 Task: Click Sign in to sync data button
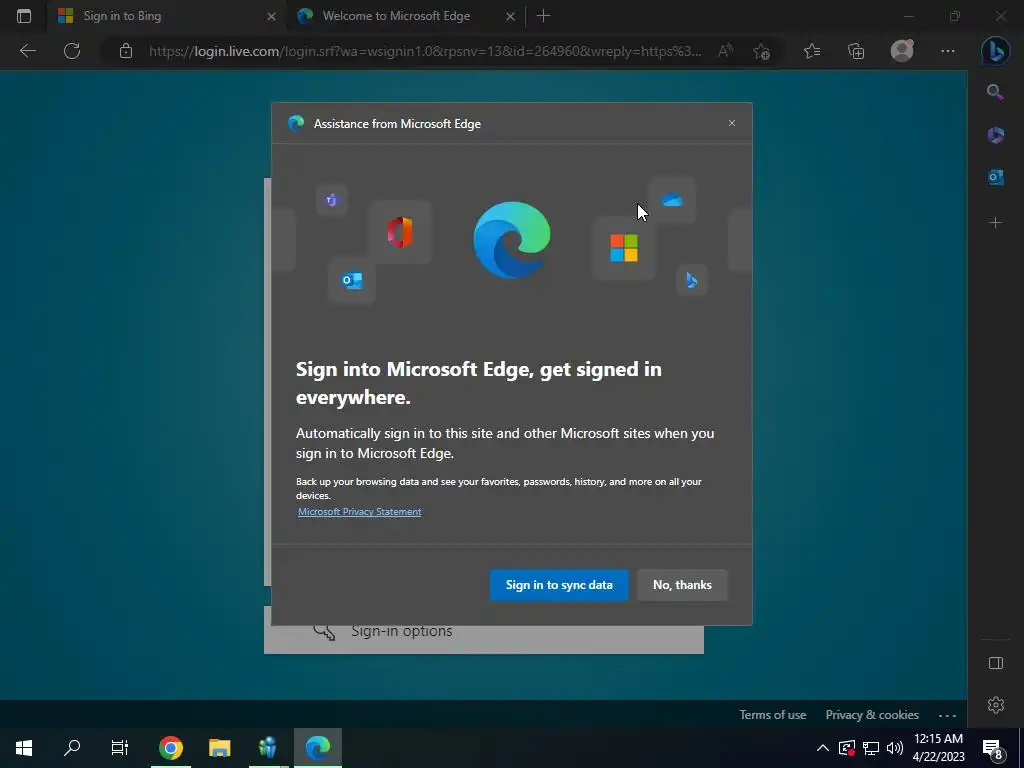coord(559,584)
